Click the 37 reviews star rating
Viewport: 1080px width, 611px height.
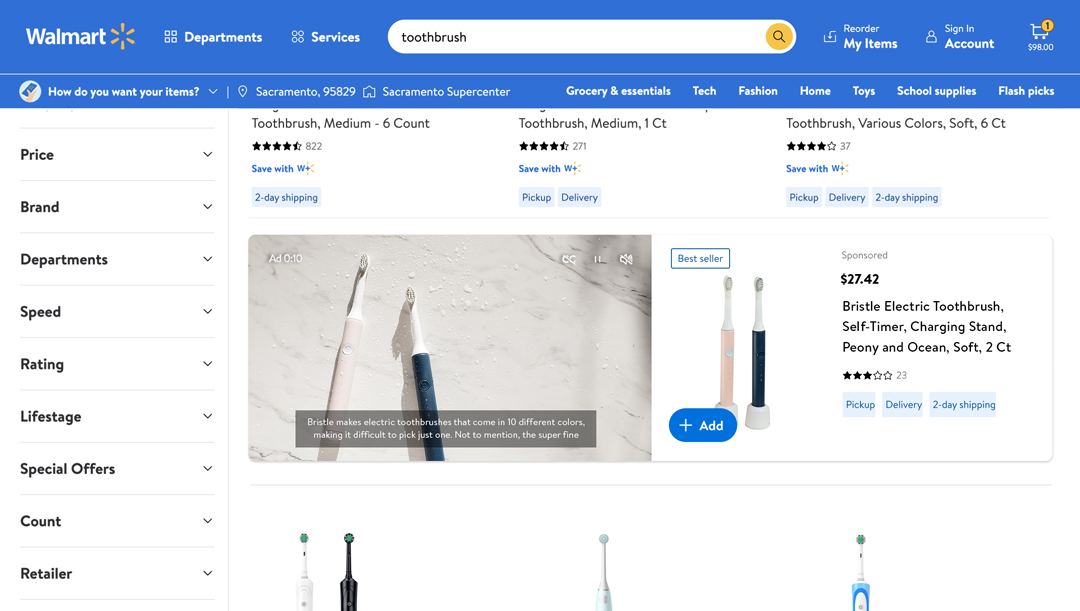818,146
